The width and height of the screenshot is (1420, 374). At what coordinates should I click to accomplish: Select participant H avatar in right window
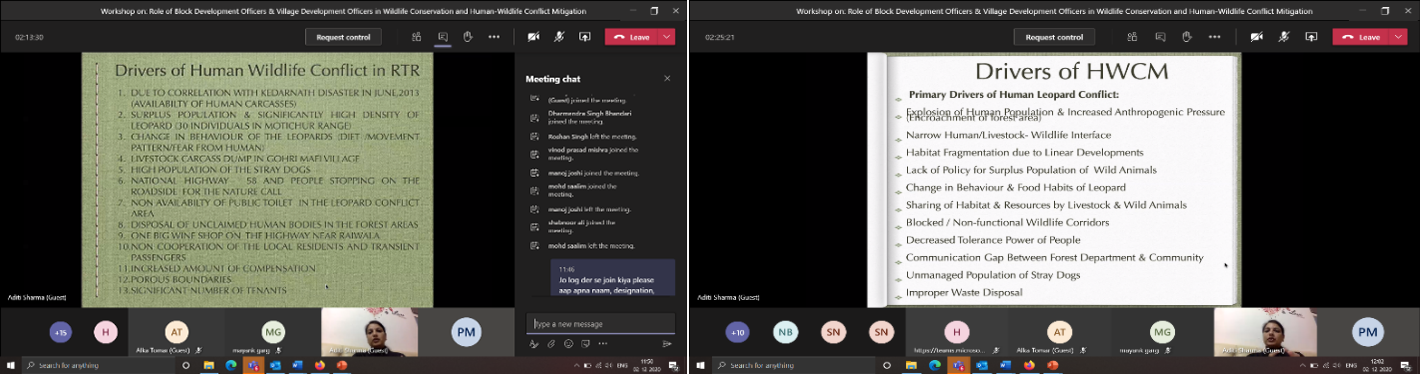(x=956, y=332)
